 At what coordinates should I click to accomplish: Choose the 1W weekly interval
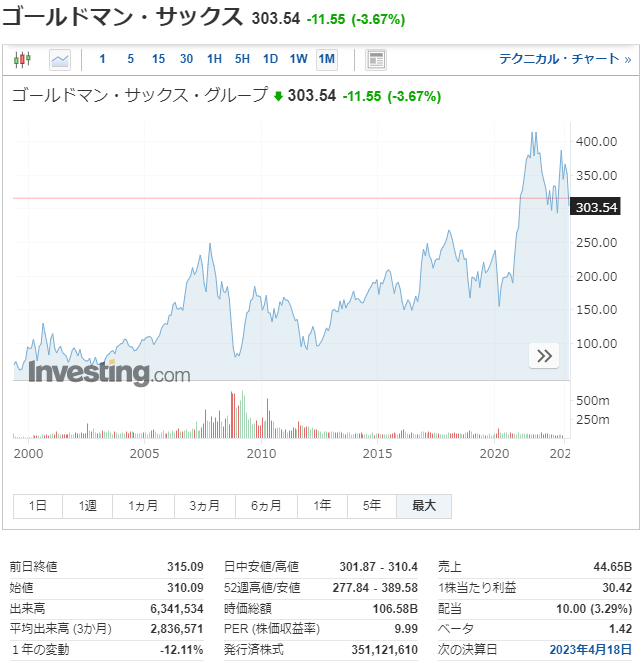[298, 59]
